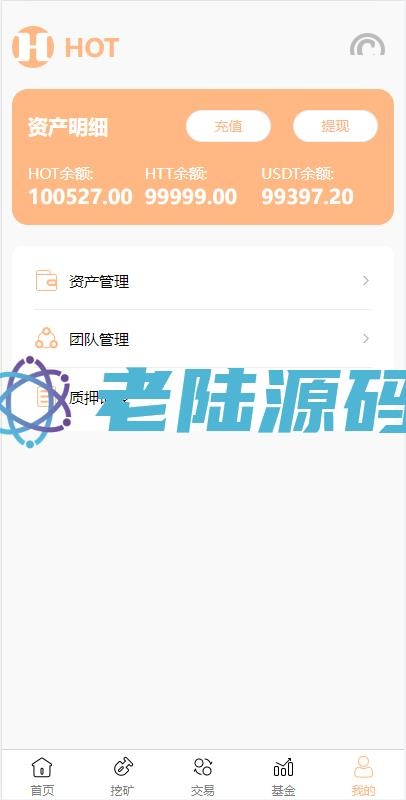Open the 首页 home tab icon
The height and width of the screenshot is (800, 406).
click(42, 767)
